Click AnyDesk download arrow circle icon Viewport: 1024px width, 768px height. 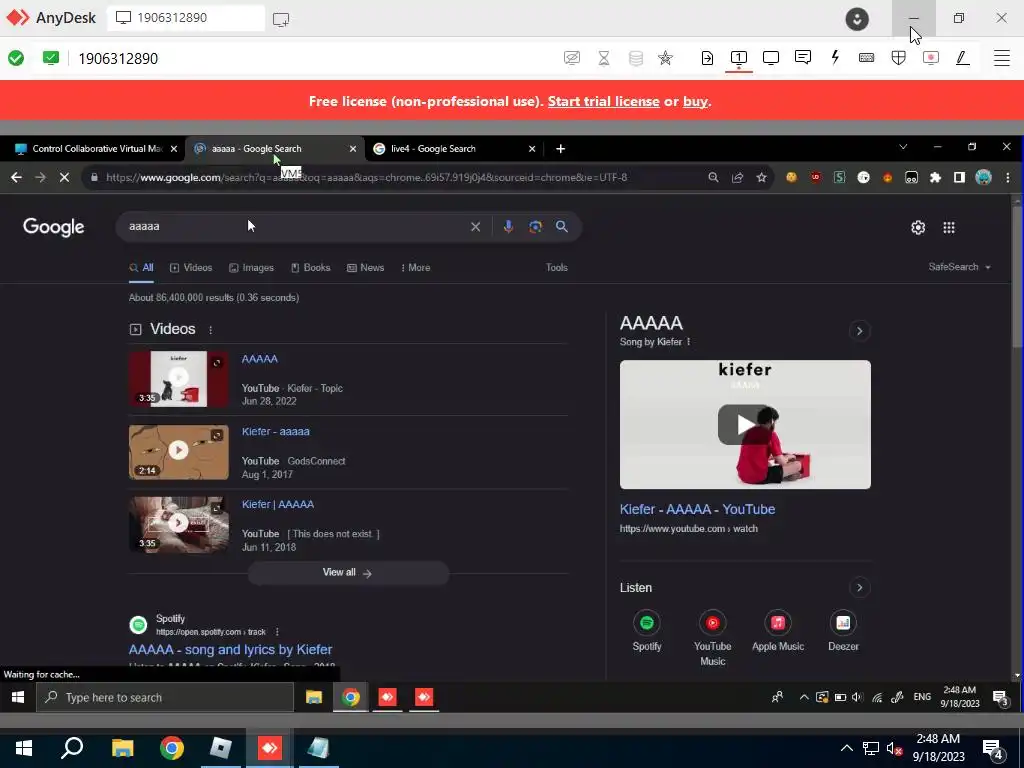pos(857,19)
